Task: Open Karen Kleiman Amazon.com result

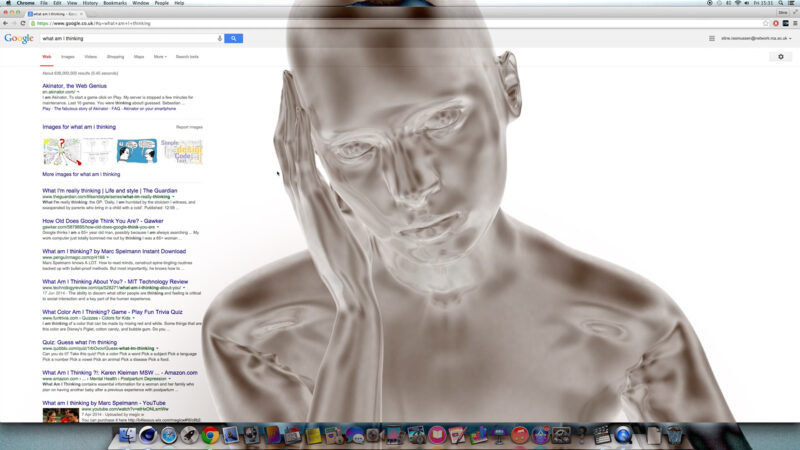Action: (x=120, y=372)
